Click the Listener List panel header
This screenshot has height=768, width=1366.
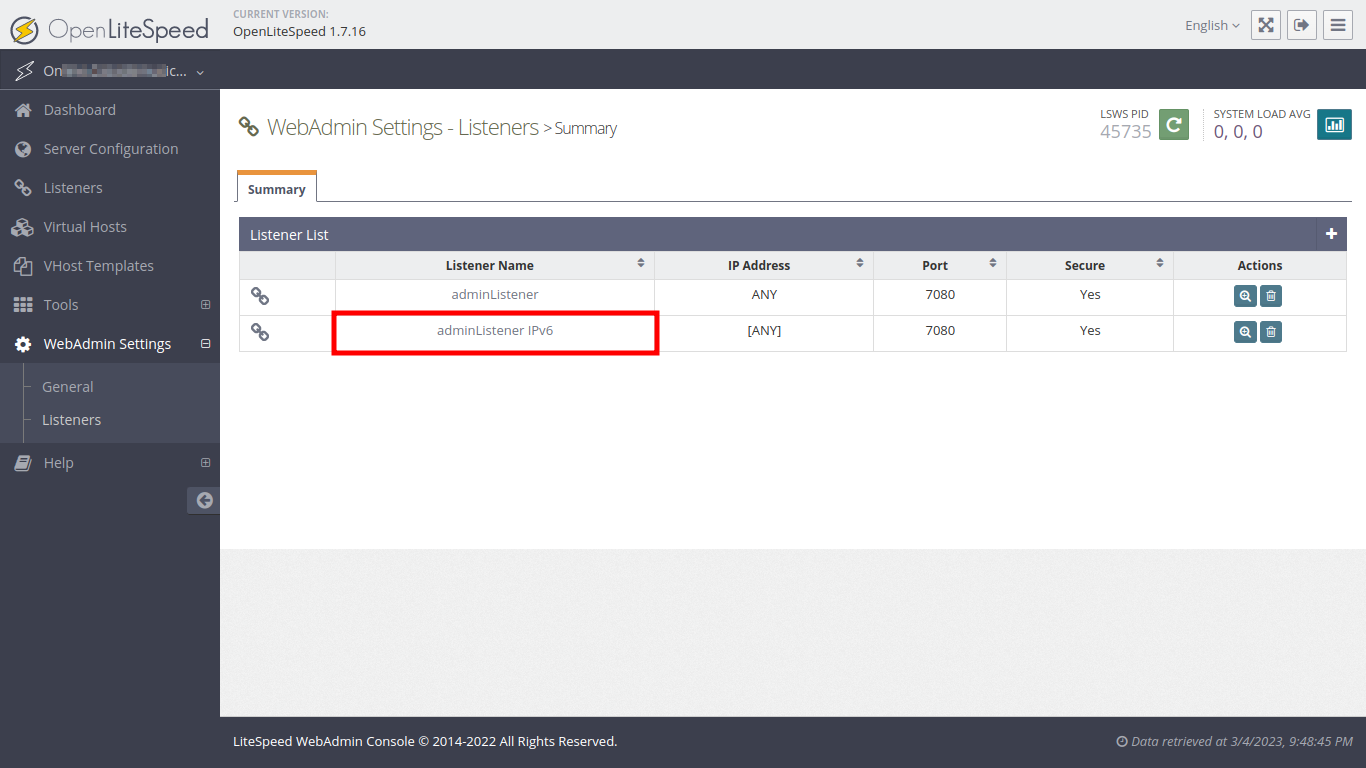(x=793, y=234)
